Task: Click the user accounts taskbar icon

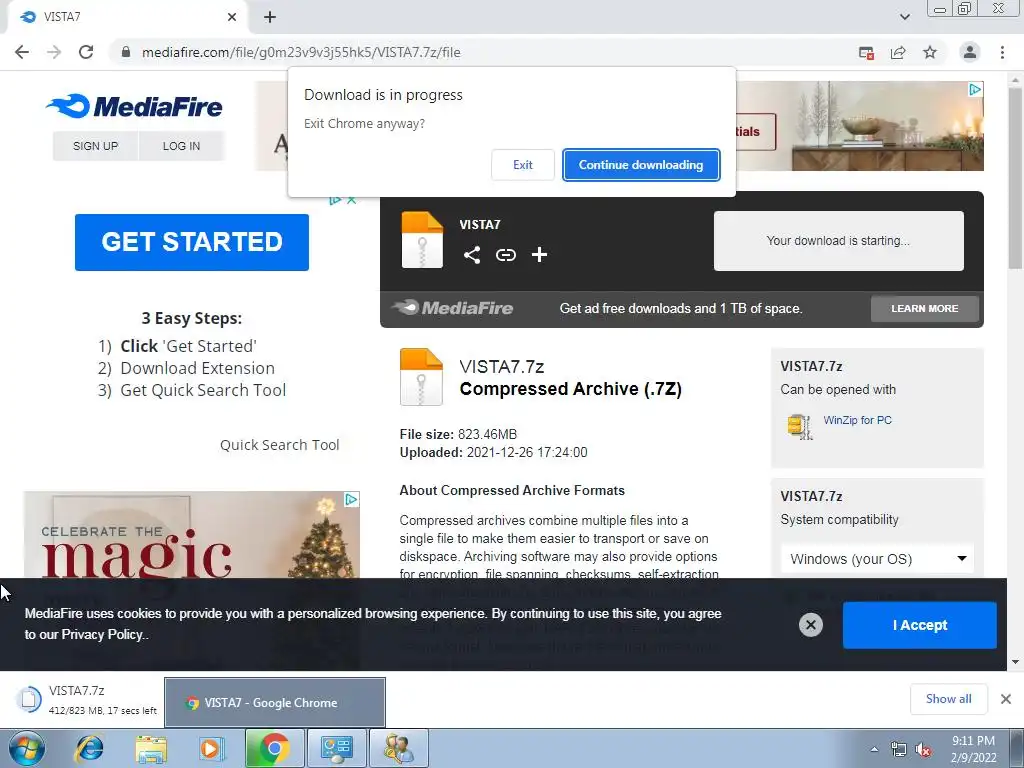Action: pos(398,748)
